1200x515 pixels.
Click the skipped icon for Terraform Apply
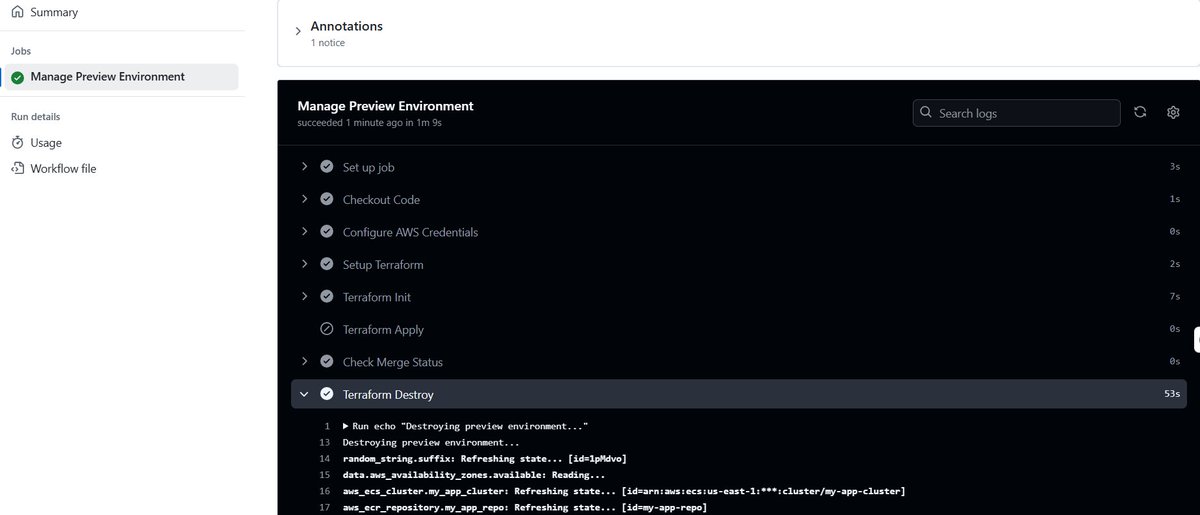[x=326, y=330]
